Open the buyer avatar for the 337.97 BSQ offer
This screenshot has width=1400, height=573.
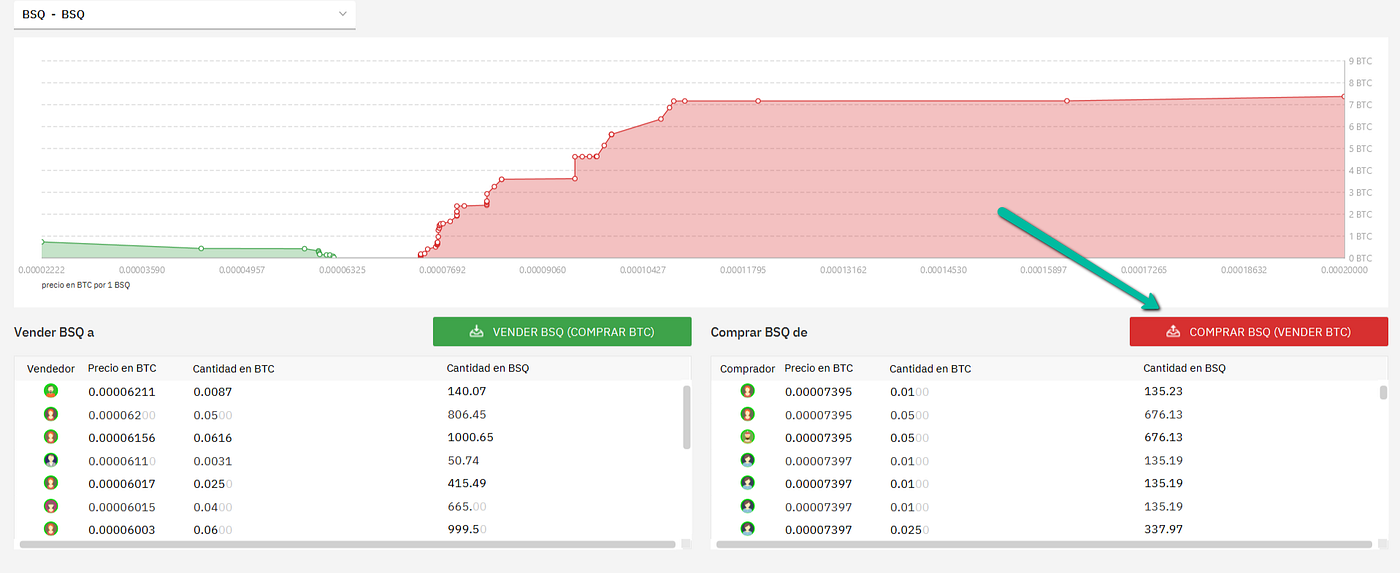[747, 529]
